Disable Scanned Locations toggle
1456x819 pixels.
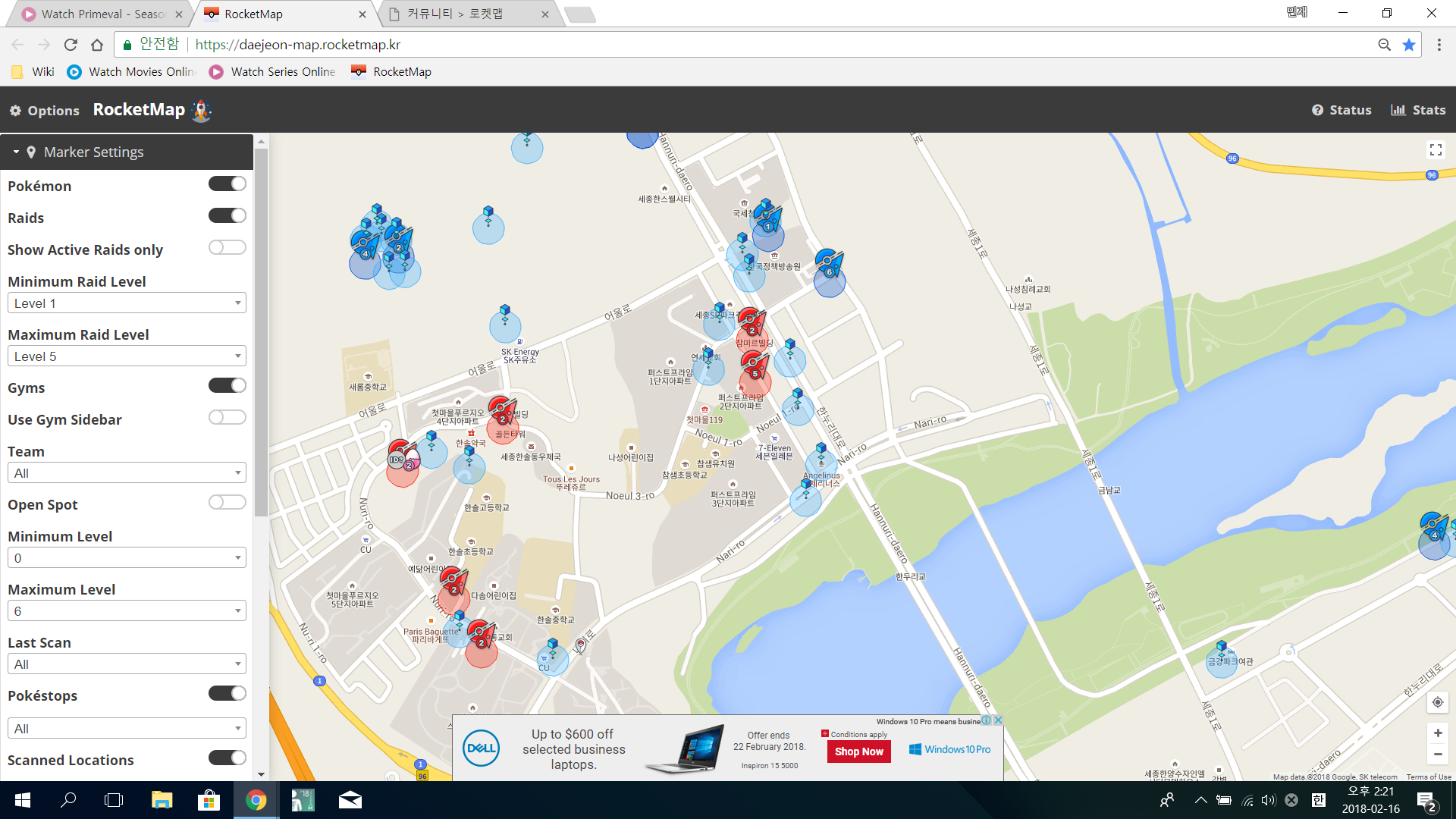(227, 758)
